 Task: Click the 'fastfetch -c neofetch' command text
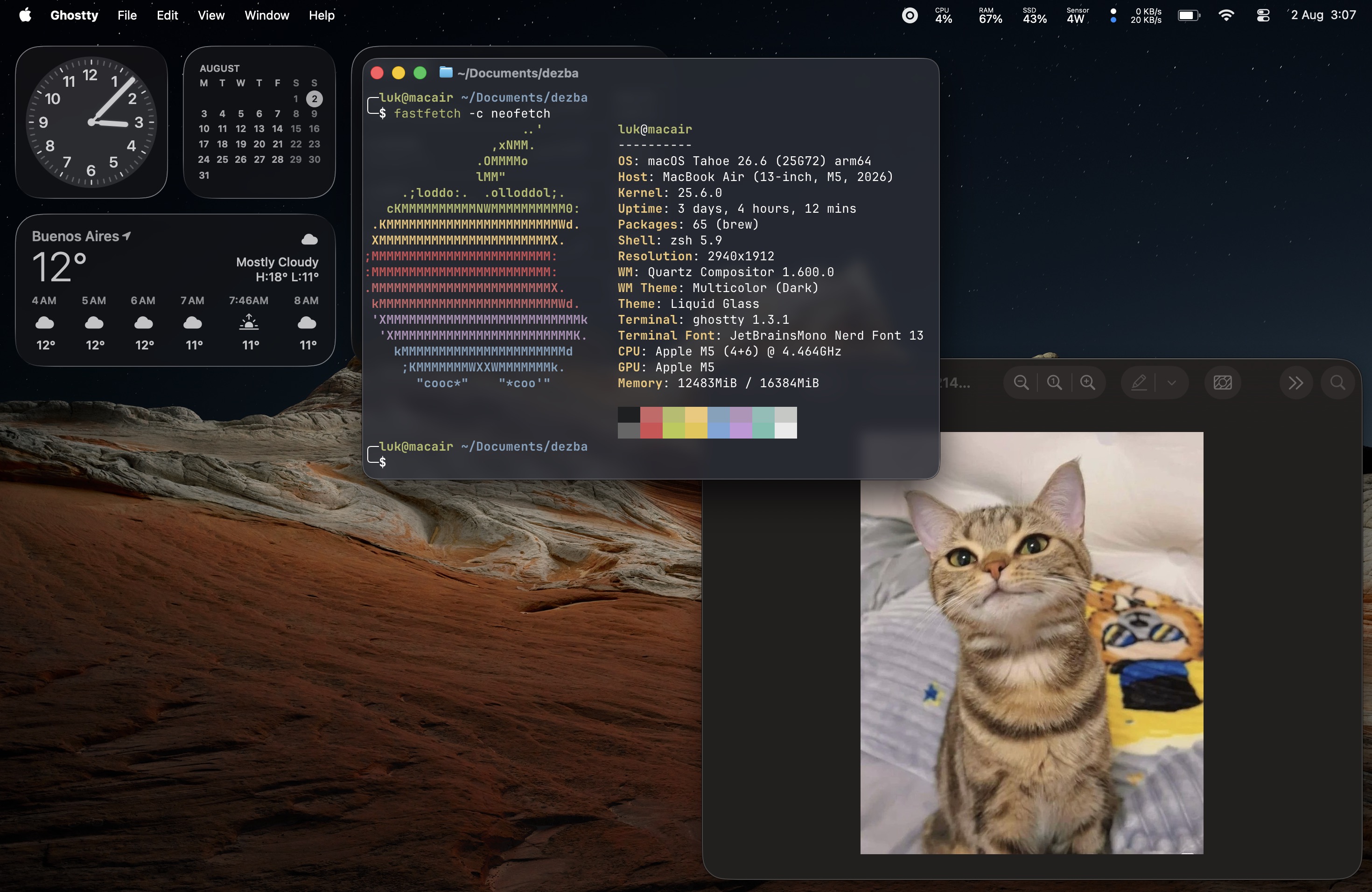click(471, 113)
